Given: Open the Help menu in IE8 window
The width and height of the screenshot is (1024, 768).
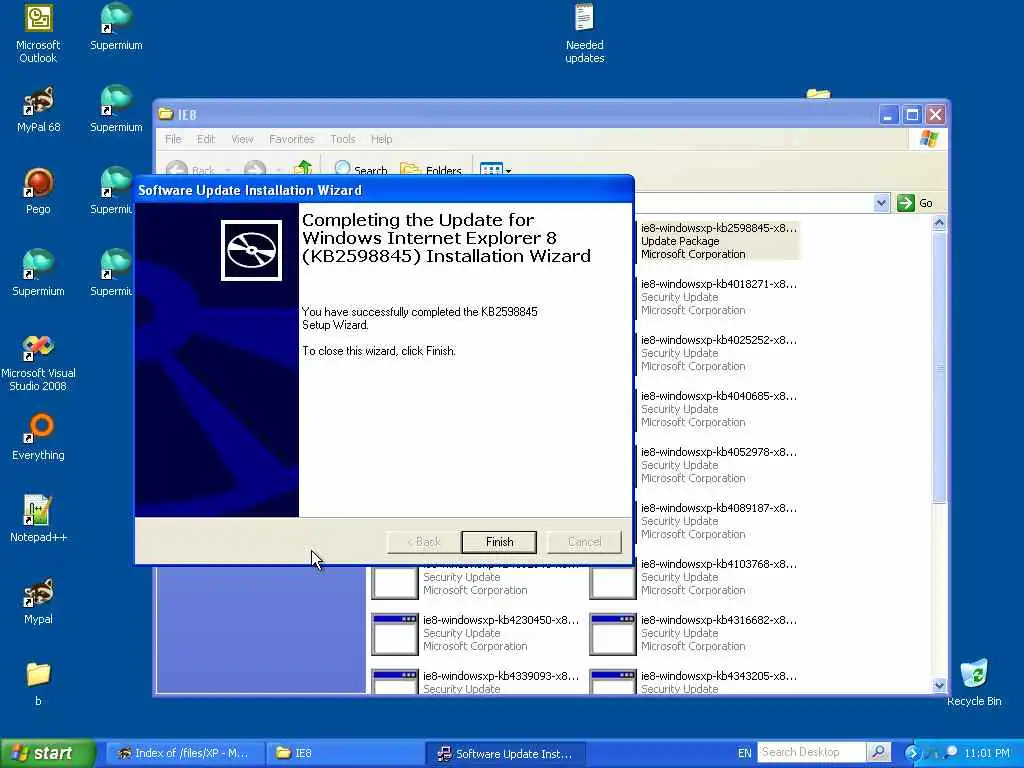Looking at the screenshot, I should 381,139.
